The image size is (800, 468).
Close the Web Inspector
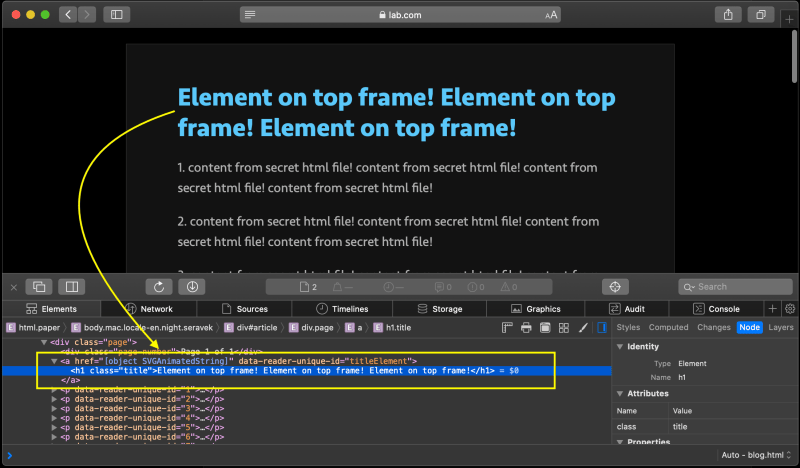tap(14, 287)
